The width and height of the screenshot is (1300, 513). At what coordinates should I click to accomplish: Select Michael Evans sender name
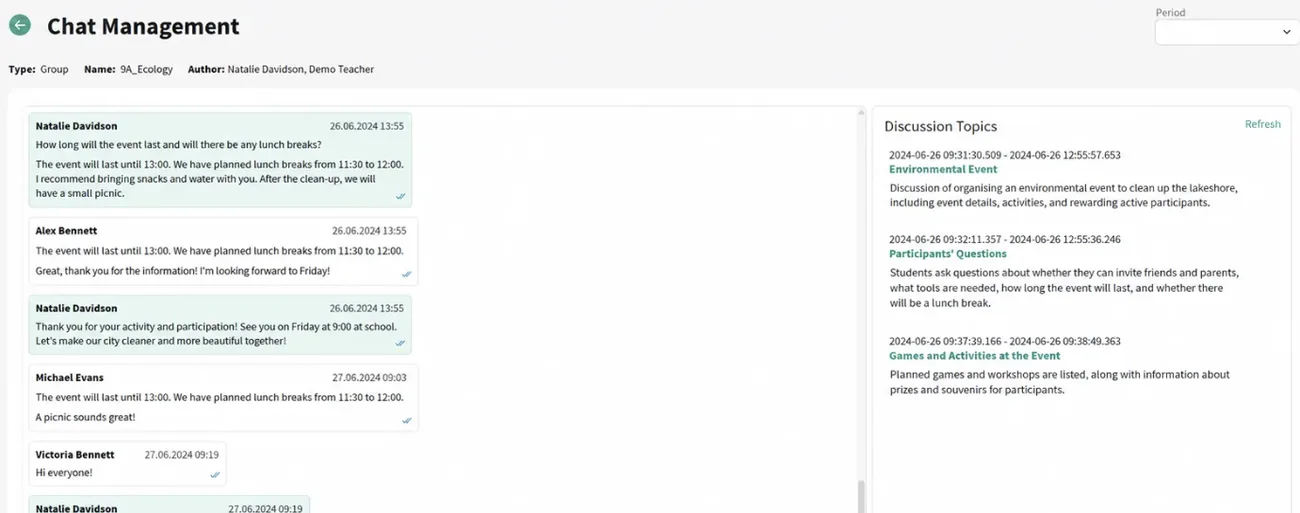coord(69,378)
